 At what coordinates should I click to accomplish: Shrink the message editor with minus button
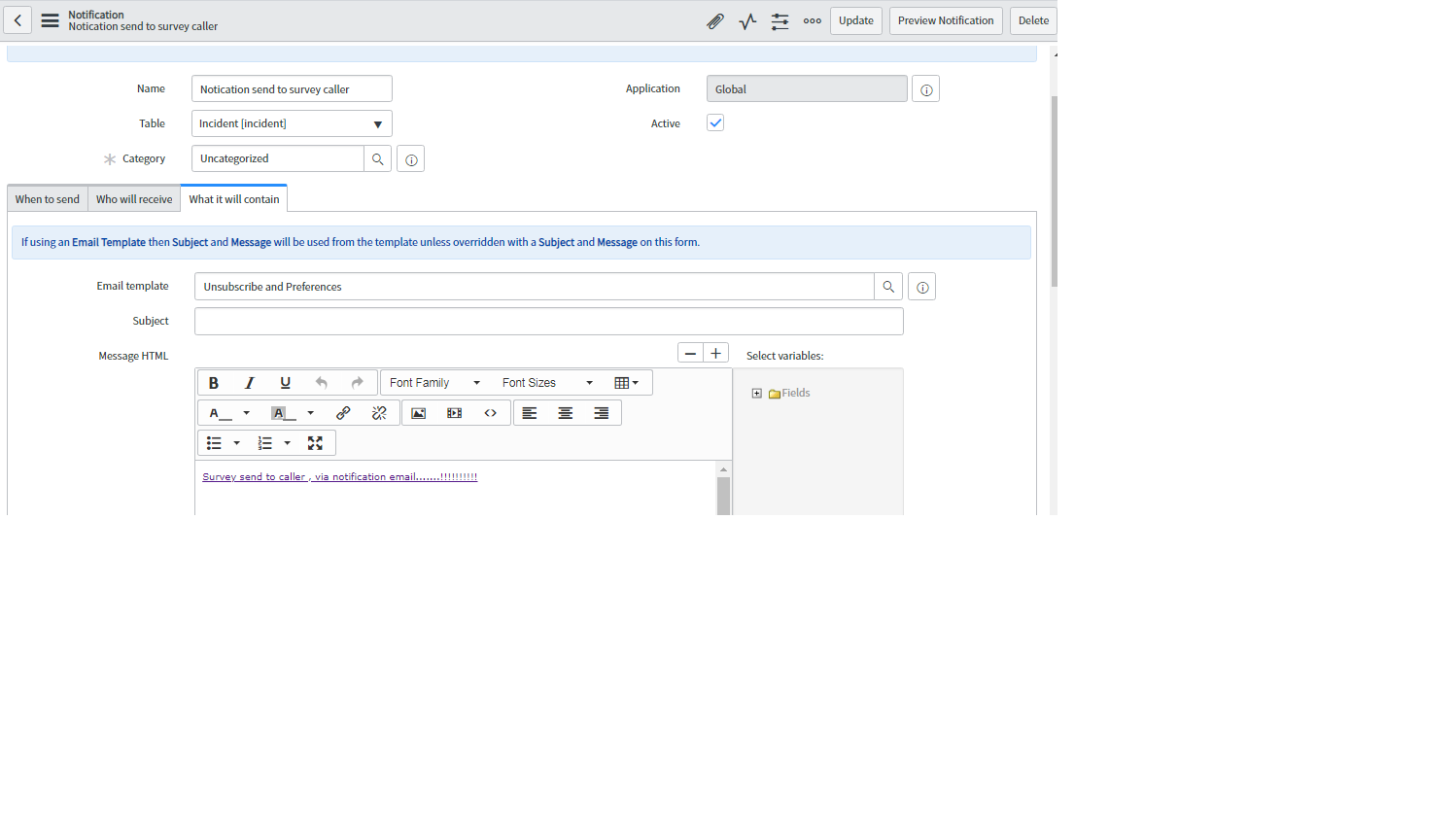[690, 354]
